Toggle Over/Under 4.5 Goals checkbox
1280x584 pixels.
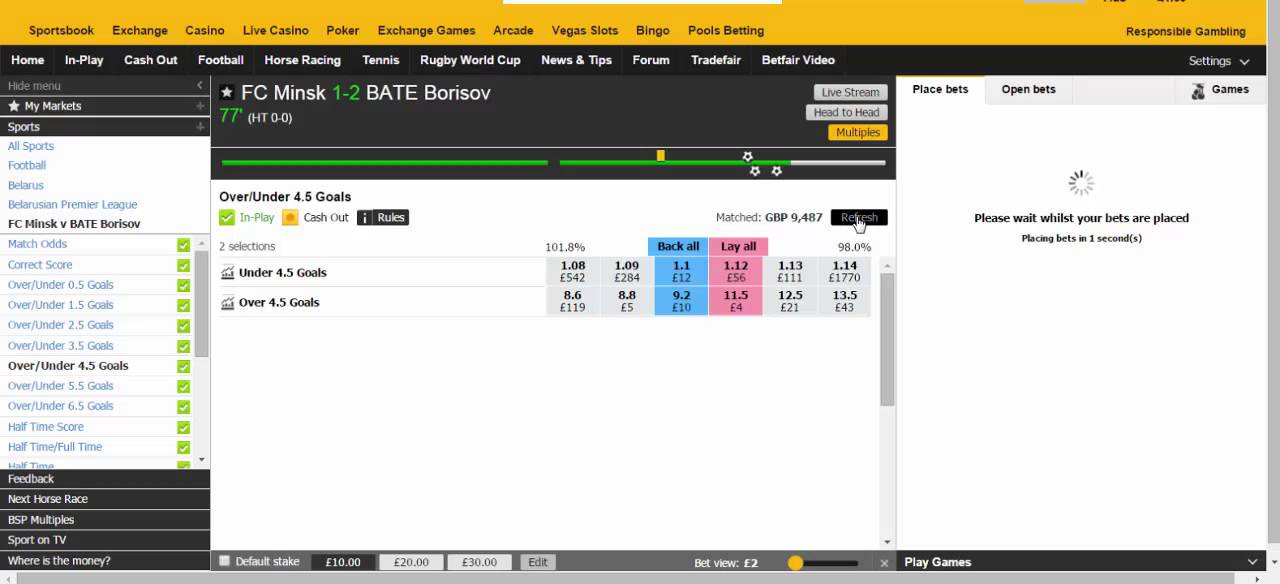pos(183,366)
